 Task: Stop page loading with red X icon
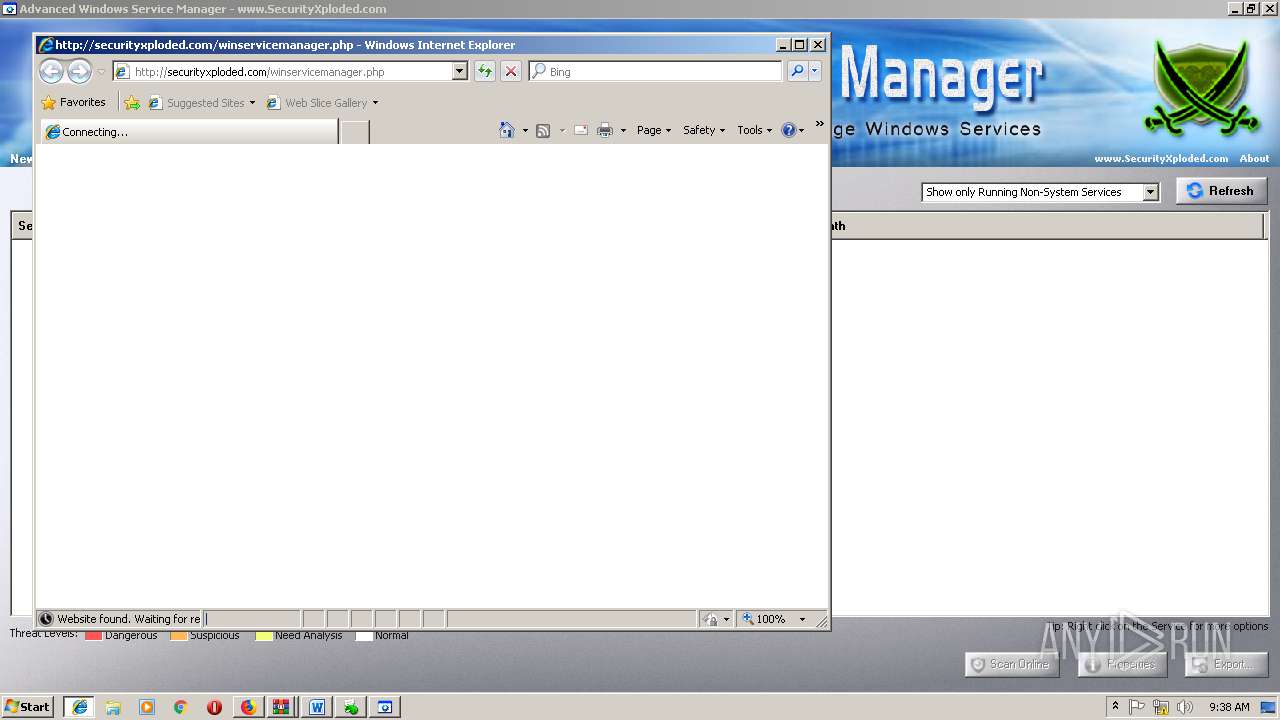click(511, 71)
